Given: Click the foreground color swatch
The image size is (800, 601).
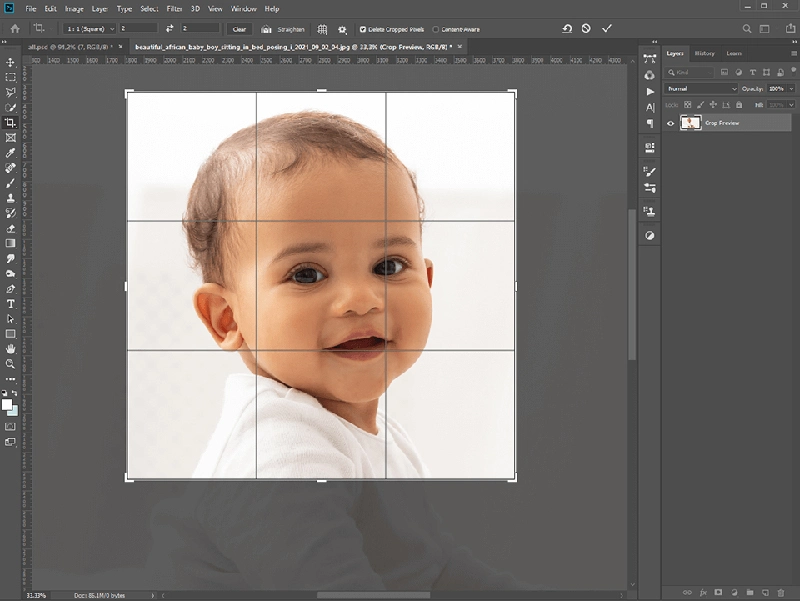Looking at the screenshot, I should (7, 405).
